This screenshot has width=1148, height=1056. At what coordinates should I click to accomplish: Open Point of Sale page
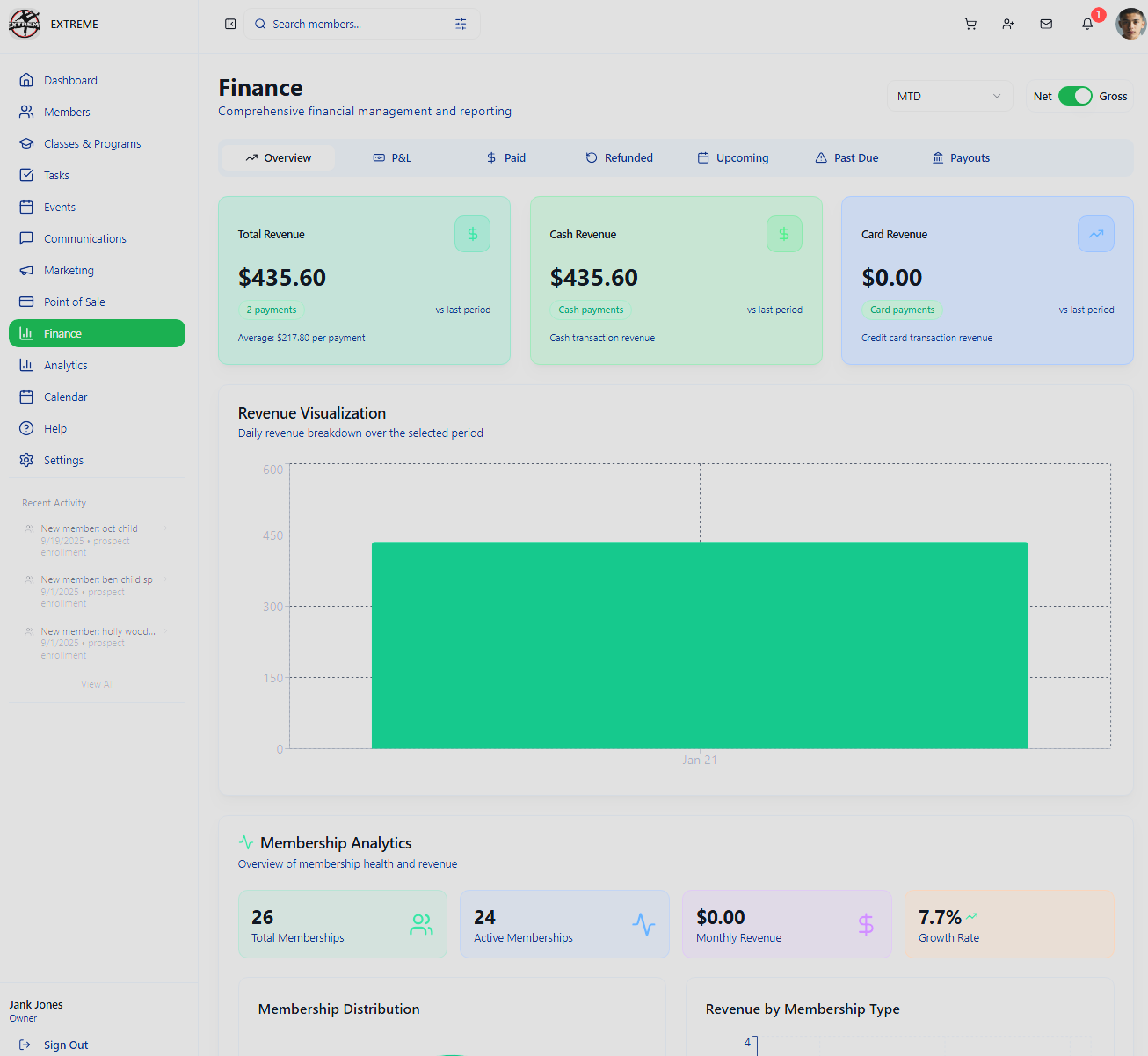tap(97, 302)
